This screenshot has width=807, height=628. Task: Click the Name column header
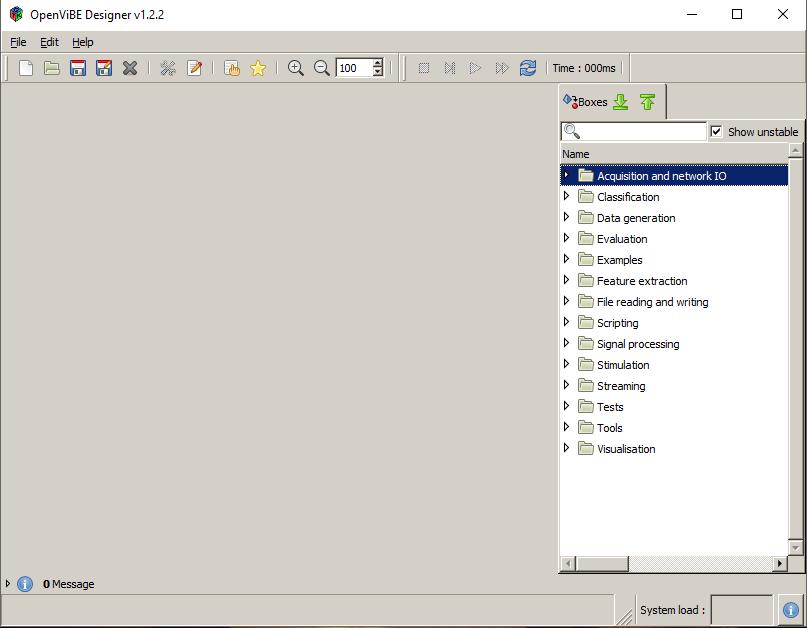tap(674, 154)
